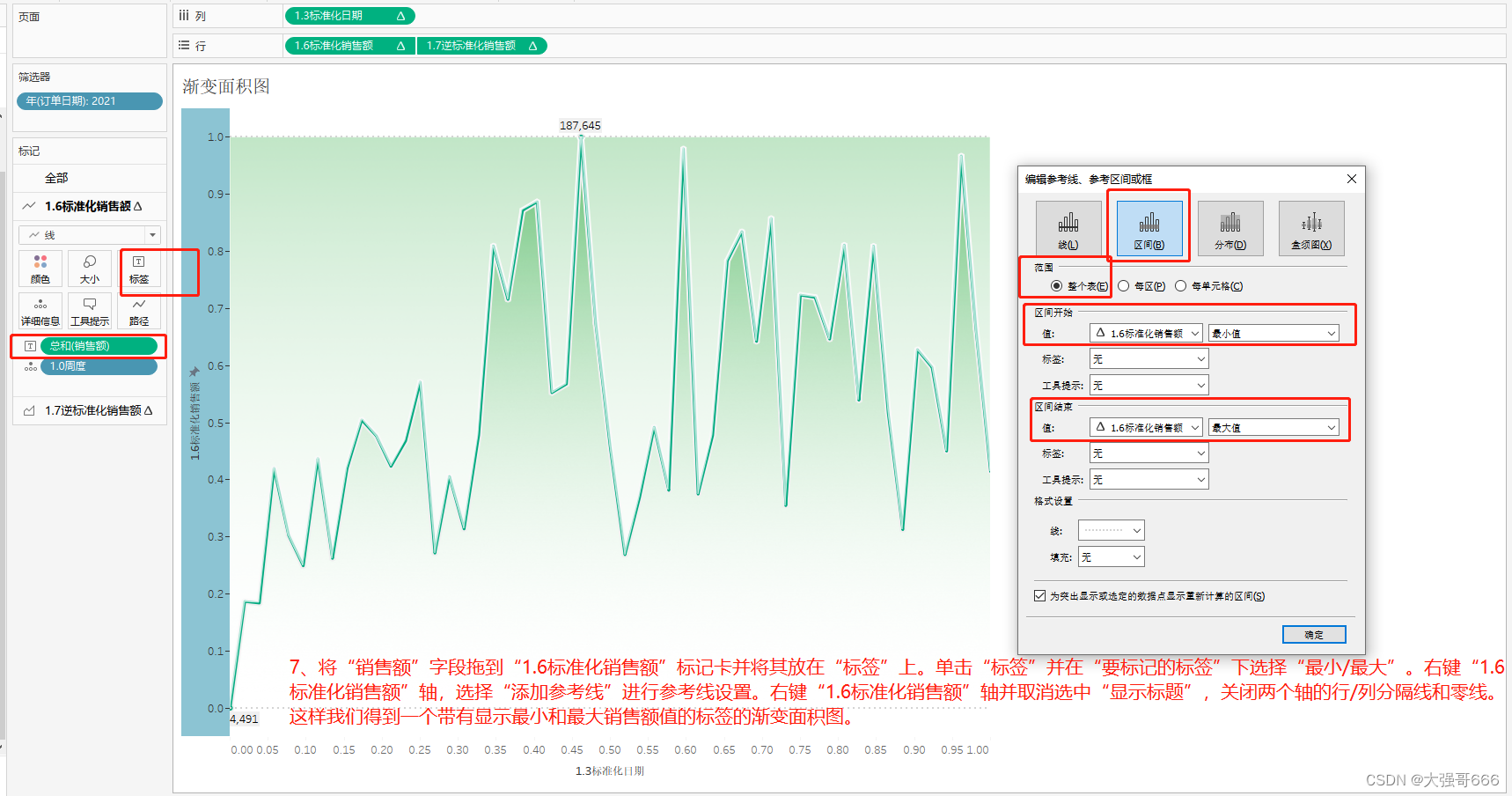Click the 1.3标准化日期 horizontal axis title

610,771
